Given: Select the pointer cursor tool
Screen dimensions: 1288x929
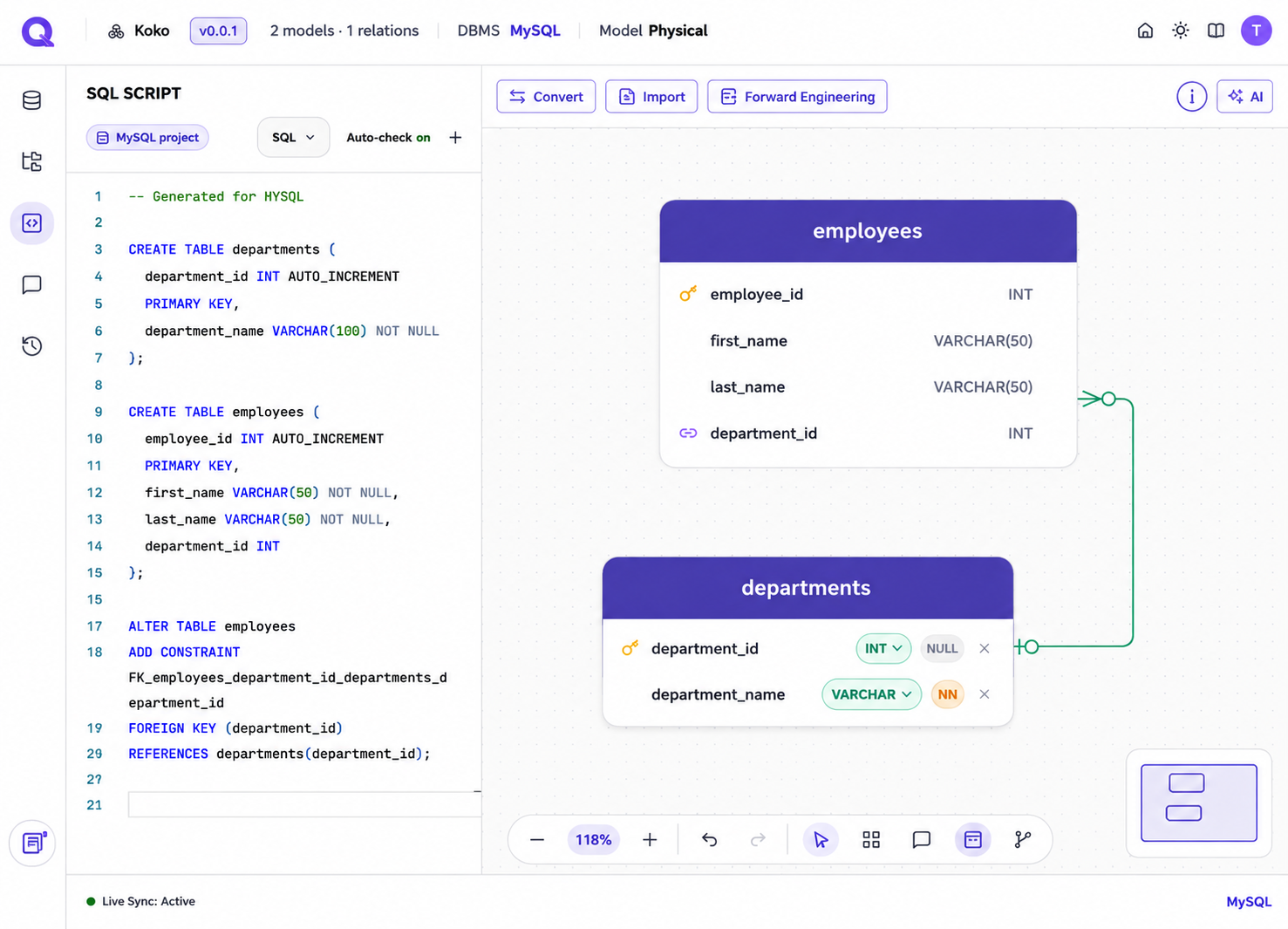Looking at the screenshot, I should pos(821,840).
